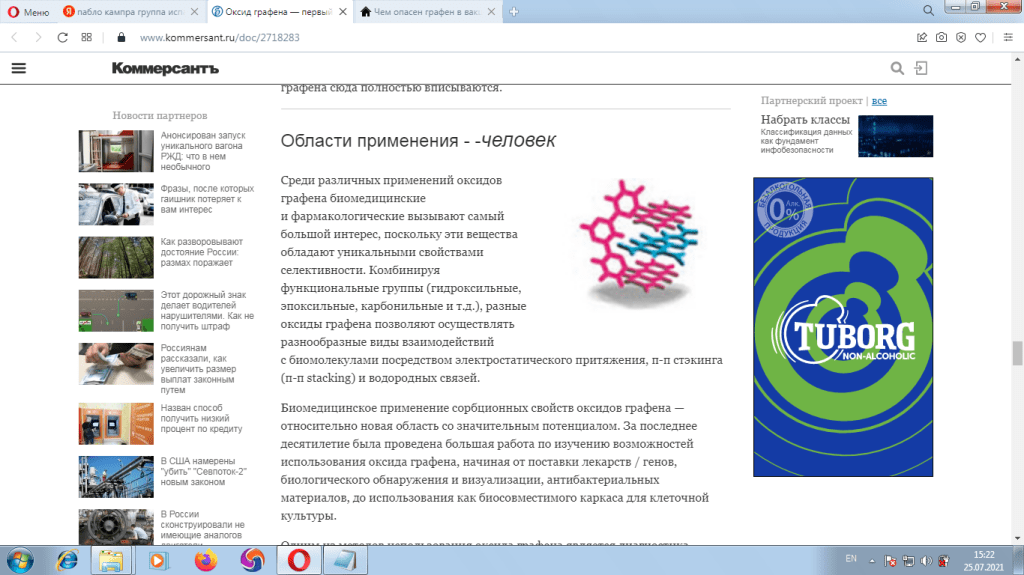
Task: Open news 'Фразы, после которых гаишник потеряет'
Action: tap(207, 199)
